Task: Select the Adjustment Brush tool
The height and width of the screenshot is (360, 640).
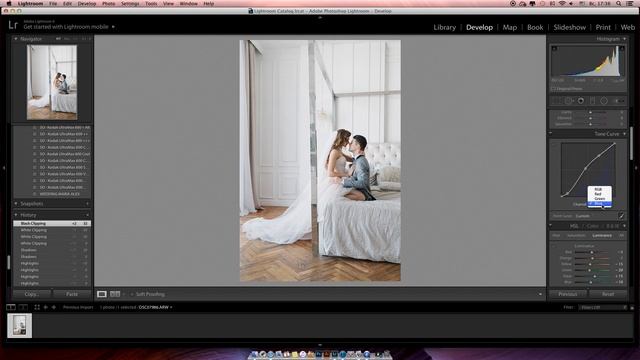Action: (x=619, y=100)
